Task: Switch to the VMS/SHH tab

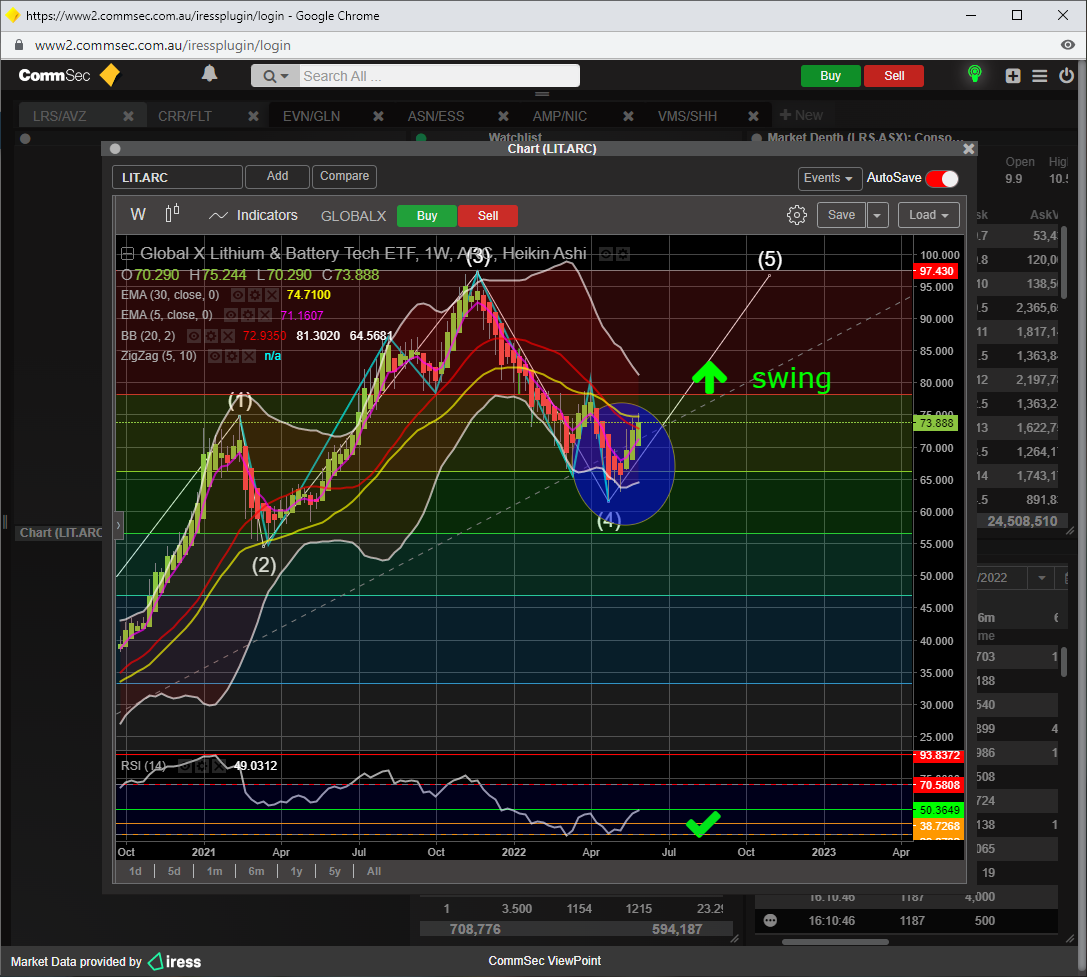Action: coord(687,116)
